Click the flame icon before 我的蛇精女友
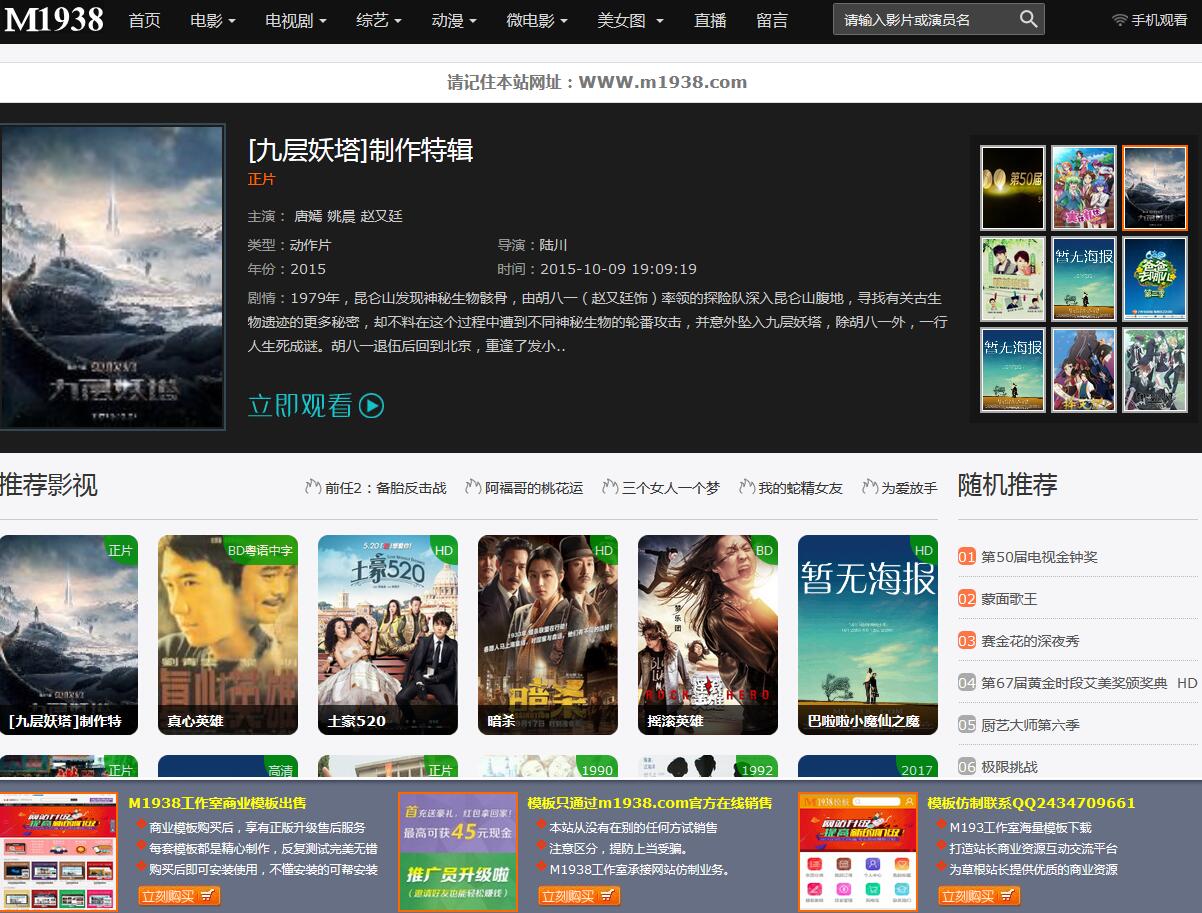Screen dimensions: 1202x913 click(x=746, y=487)
